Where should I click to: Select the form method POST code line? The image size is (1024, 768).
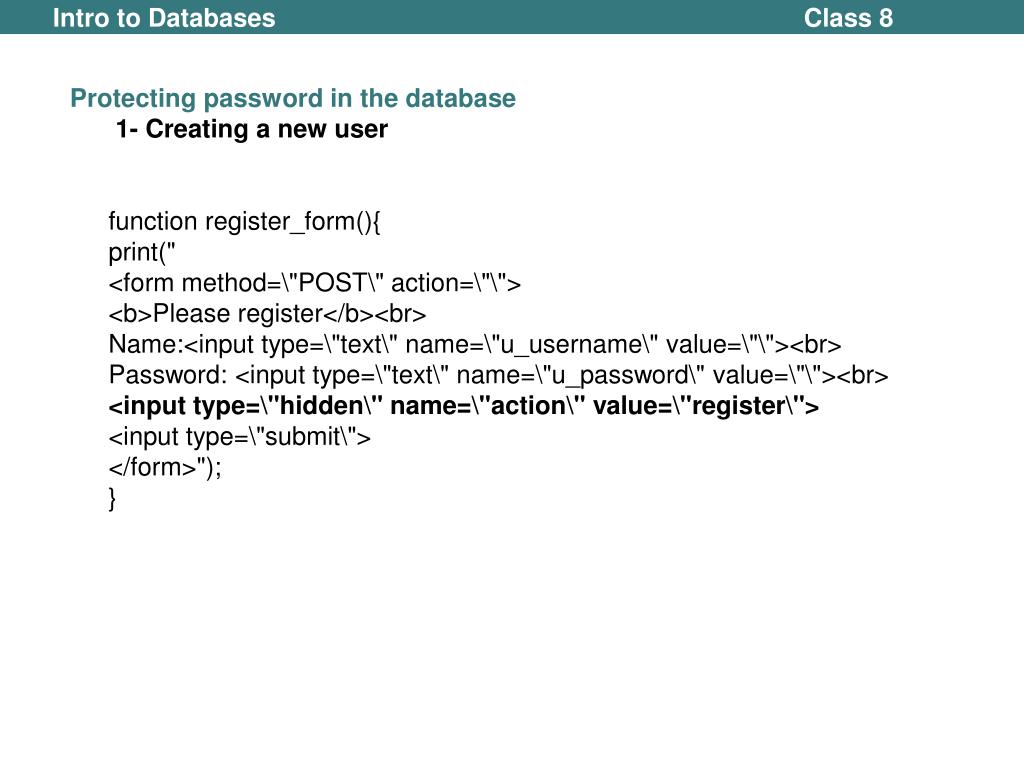pyautogui.click(x=315, y=283)
